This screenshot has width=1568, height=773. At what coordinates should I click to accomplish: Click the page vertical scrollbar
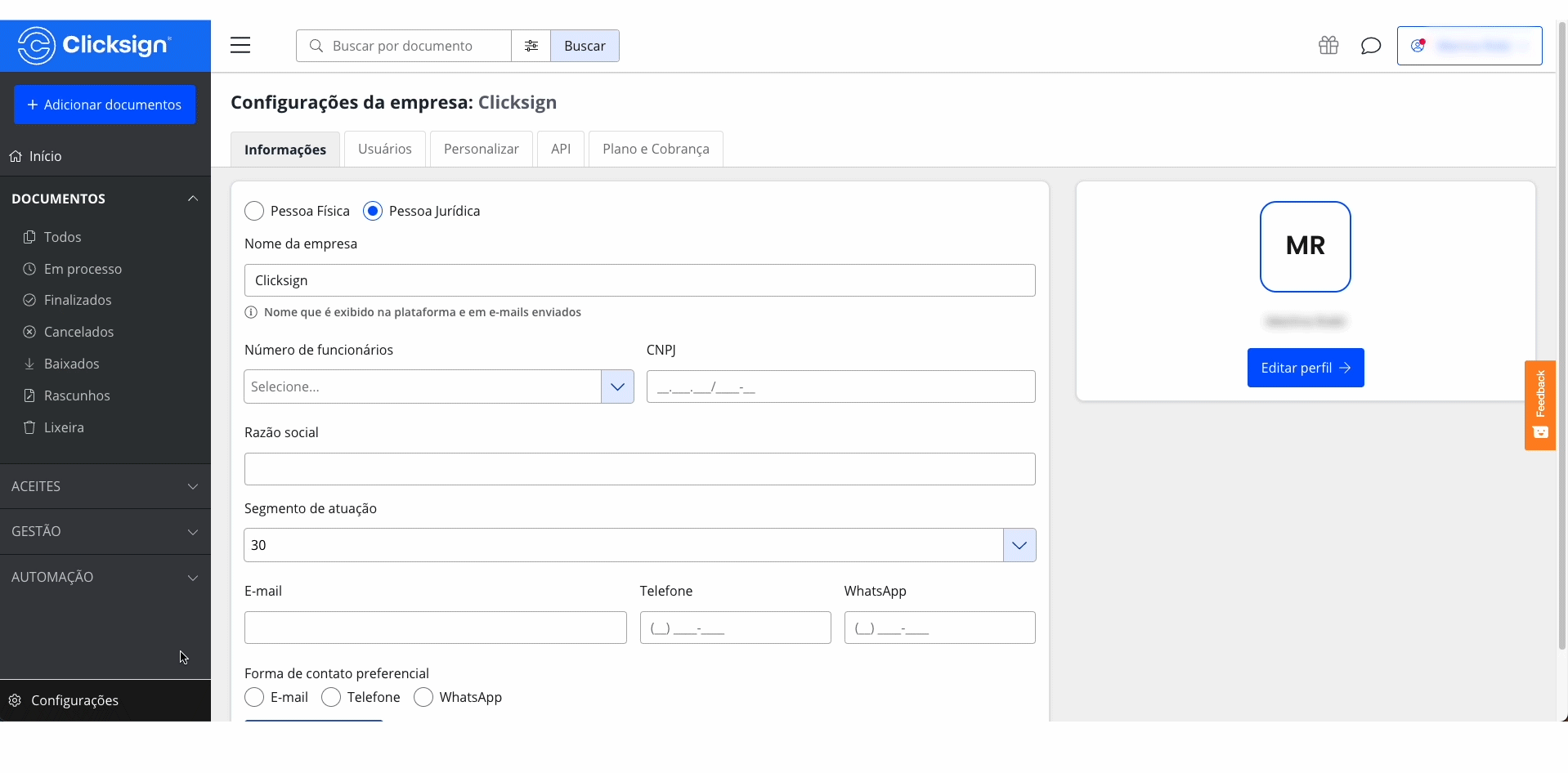tap(1561, 335)
